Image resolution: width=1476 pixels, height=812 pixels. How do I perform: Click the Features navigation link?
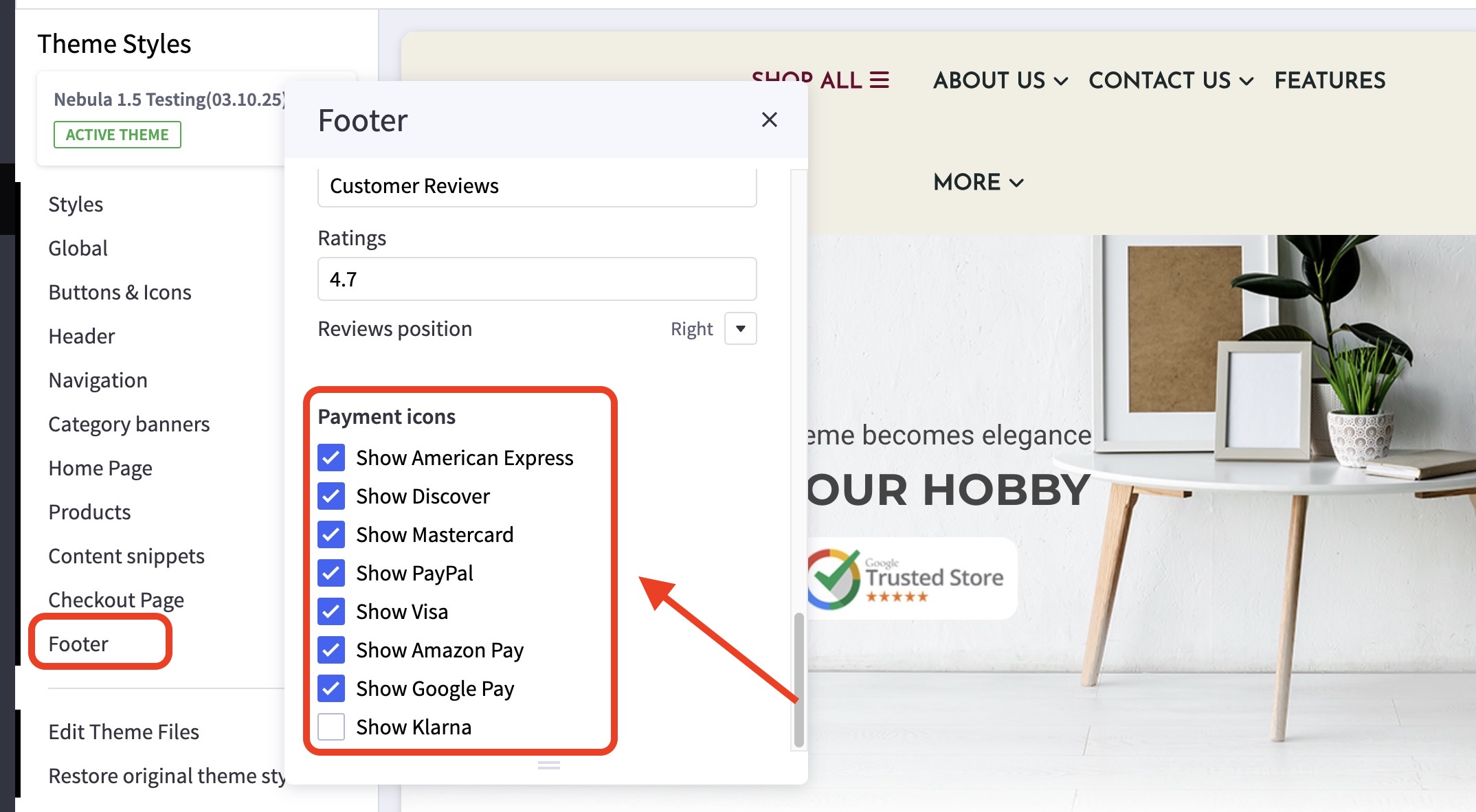point(1330,80)
